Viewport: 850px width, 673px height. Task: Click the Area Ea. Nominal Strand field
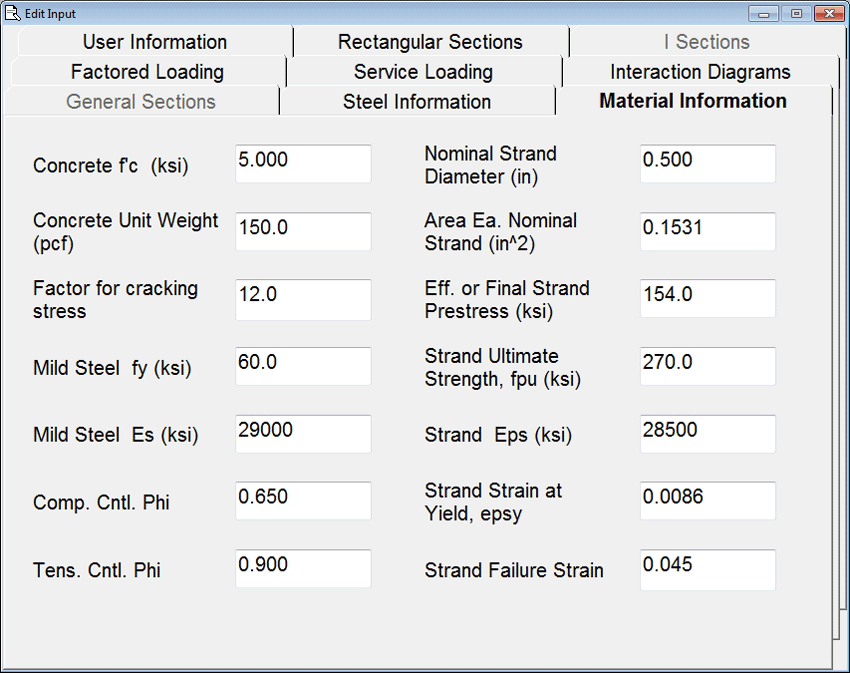pos(707,231)
